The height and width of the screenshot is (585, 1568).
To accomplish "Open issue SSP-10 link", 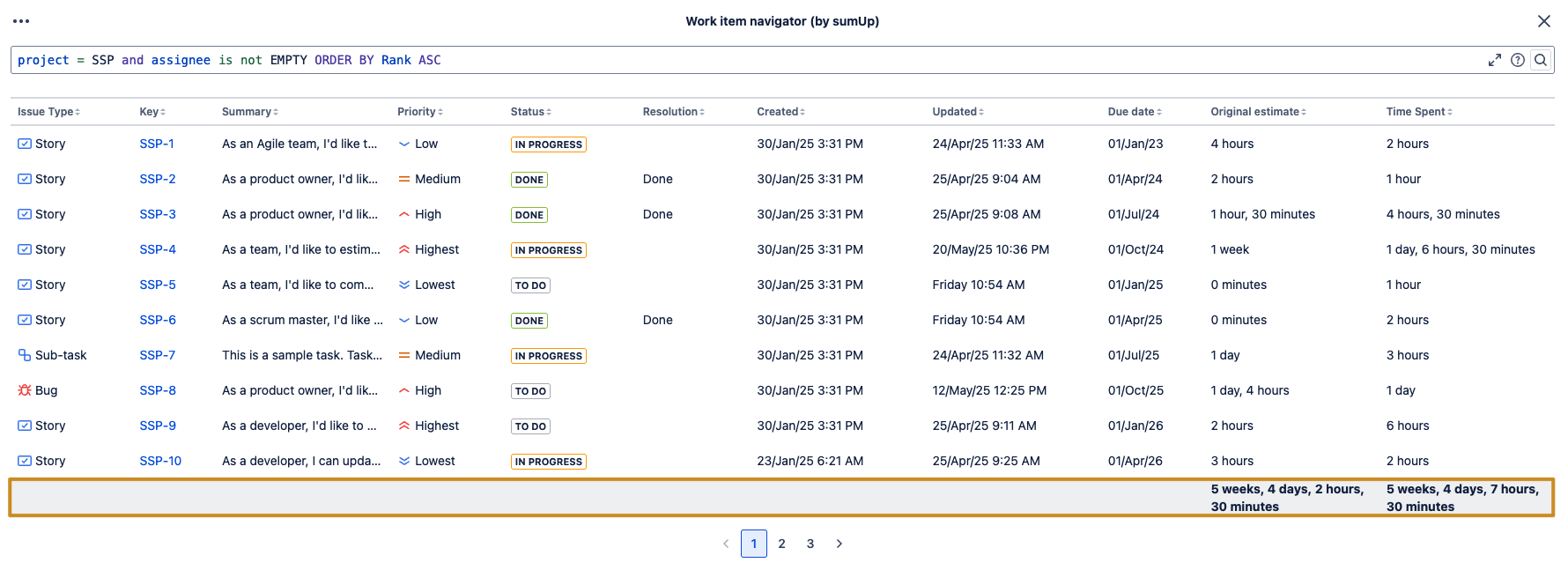I will (x=160, y=461).
